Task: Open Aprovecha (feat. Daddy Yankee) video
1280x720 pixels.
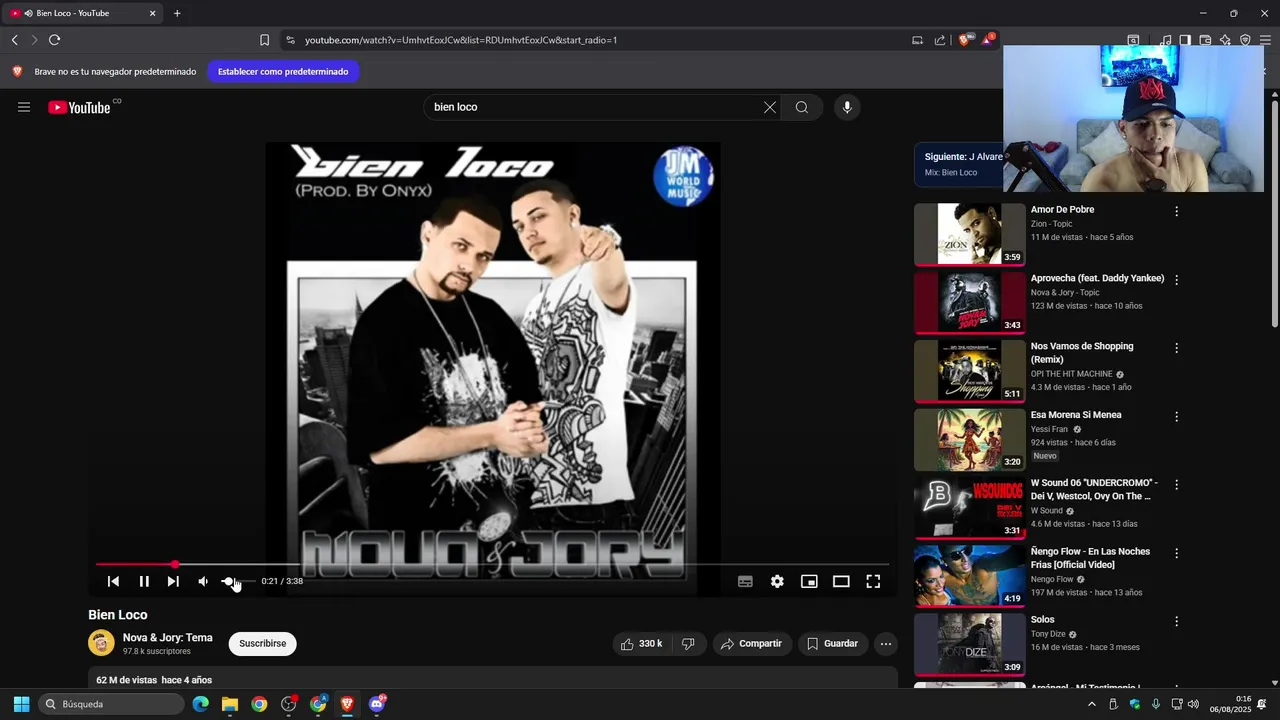Action: 969,302
